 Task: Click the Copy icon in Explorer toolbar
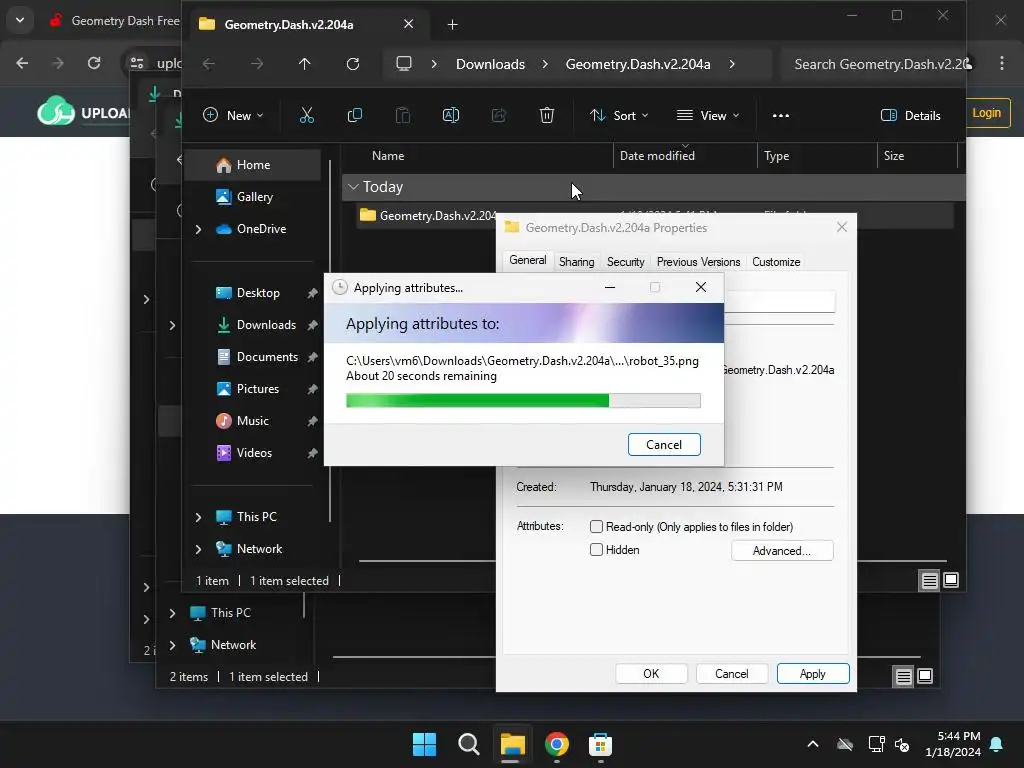click(x=355, y=116)
